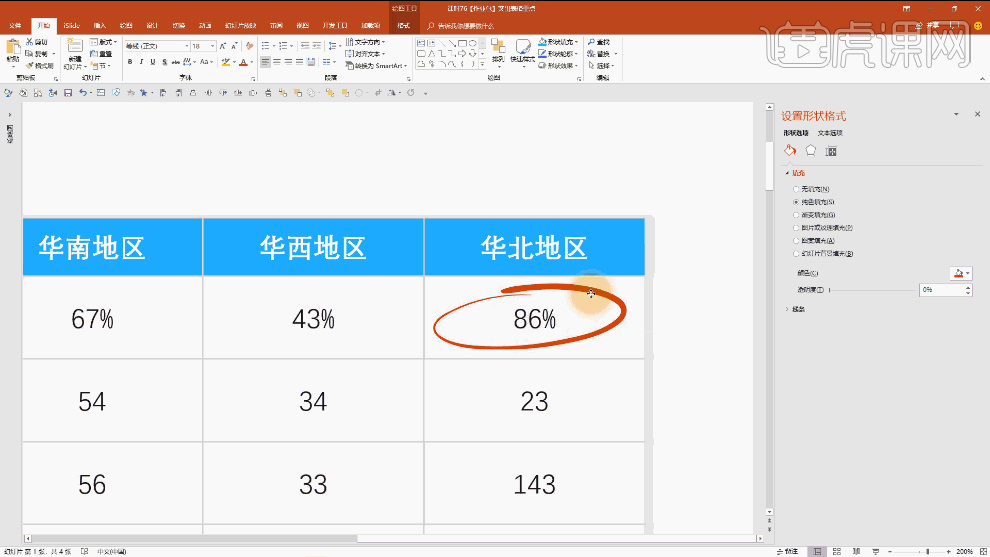Viewport: 990px width, 557px height.
Task: Click Slide Sorter view icon in status bar
Action: click(837, 551)
